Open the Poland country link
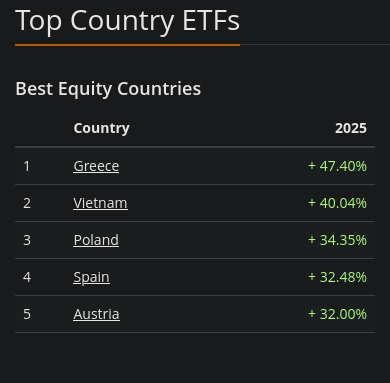Viewport: 390px width, 383px height. (x=96, y=240)
